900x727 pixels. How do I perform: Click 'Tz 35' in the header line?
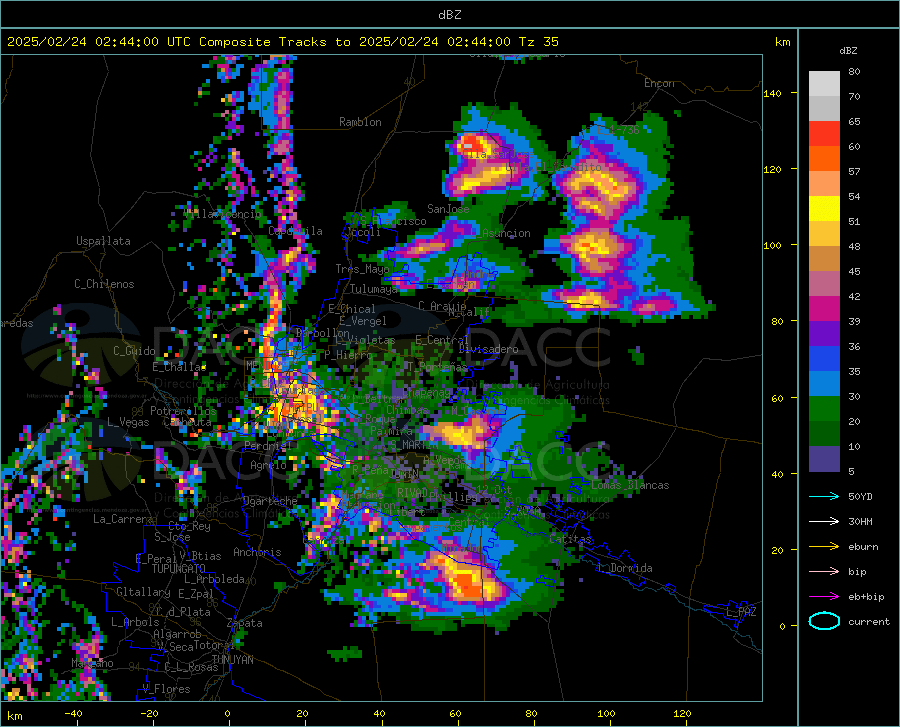[539, 42]
